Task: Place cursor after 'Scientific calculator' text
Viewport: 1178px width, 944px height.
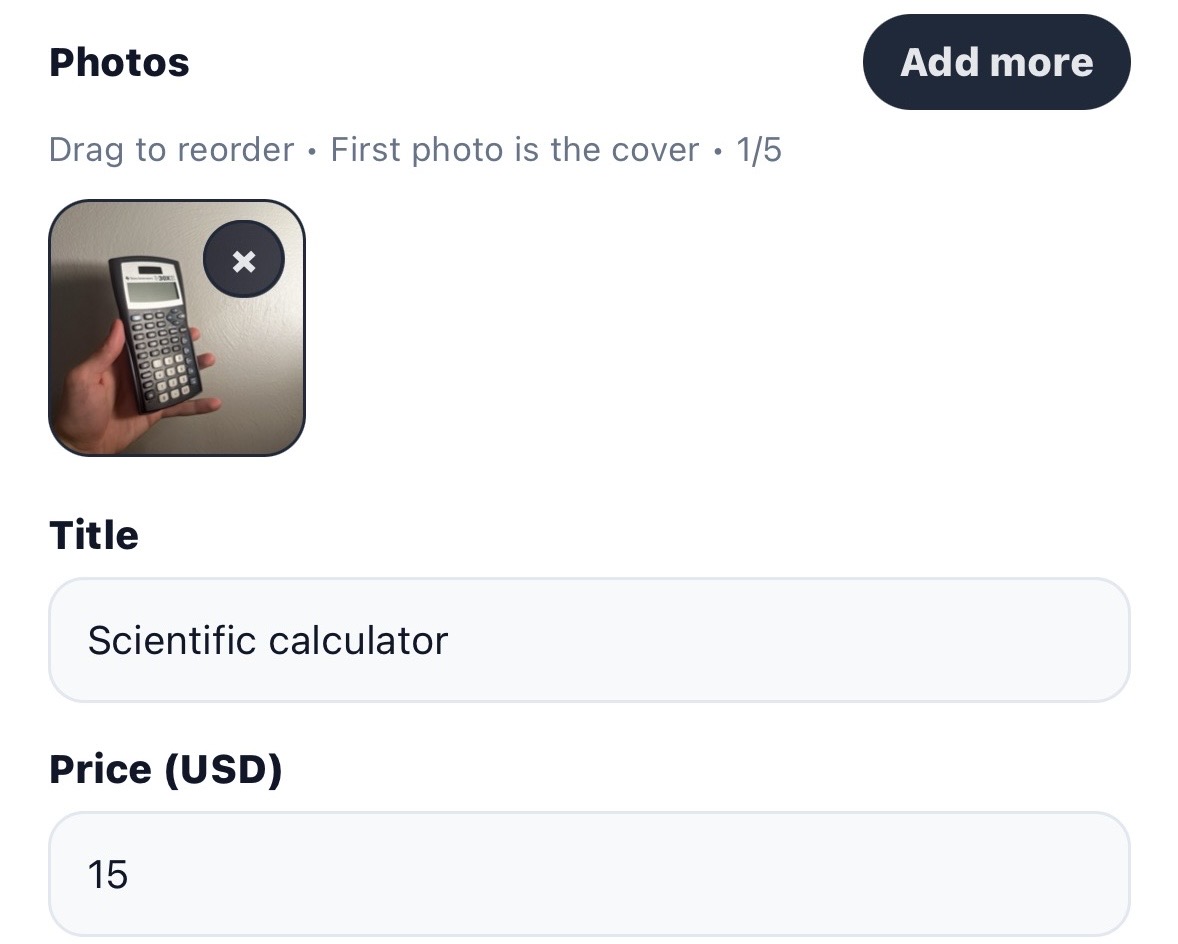Action: (450, 640)
